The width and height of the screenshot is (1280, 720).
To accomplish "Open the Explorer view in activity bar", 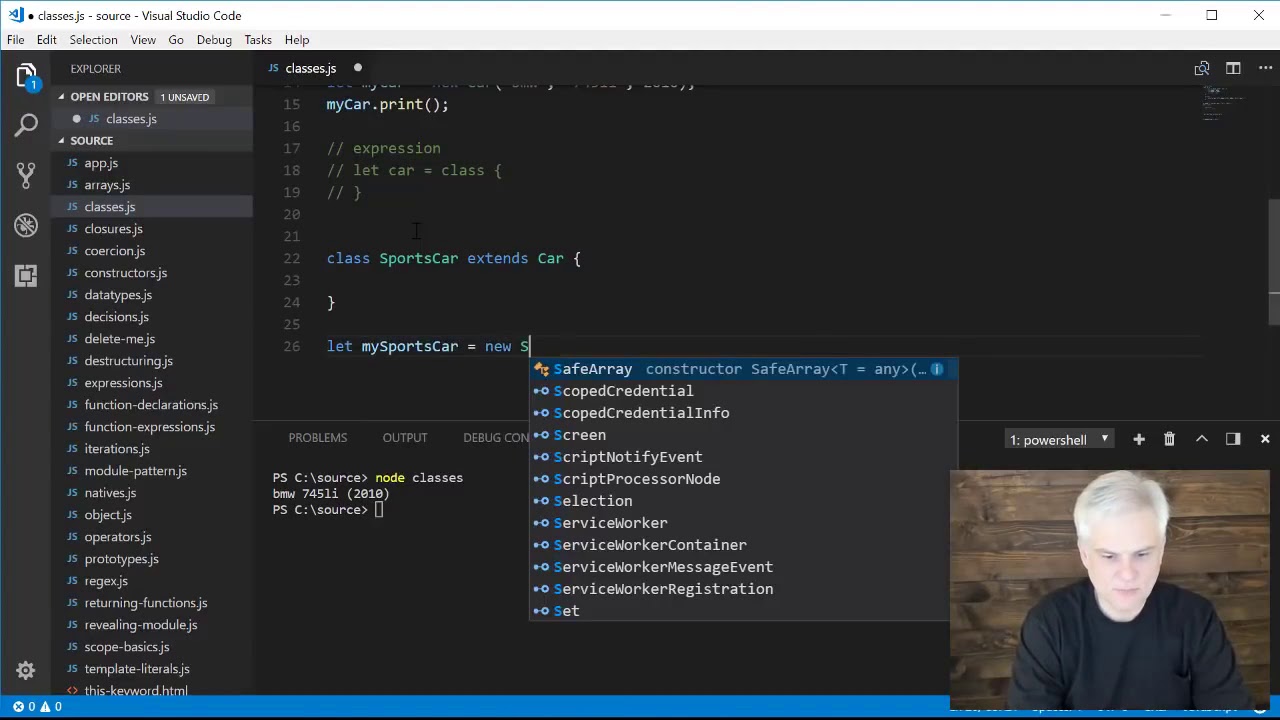I will coord(26,76).
